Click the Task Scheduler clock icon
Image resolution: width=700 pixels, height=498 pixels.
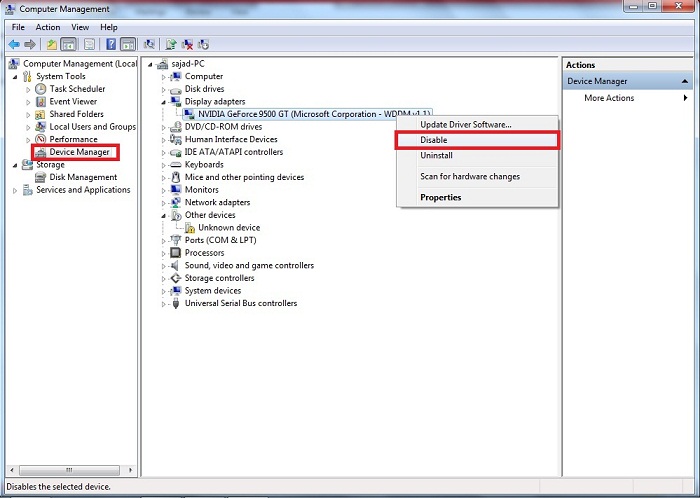[x=41, y=89]
